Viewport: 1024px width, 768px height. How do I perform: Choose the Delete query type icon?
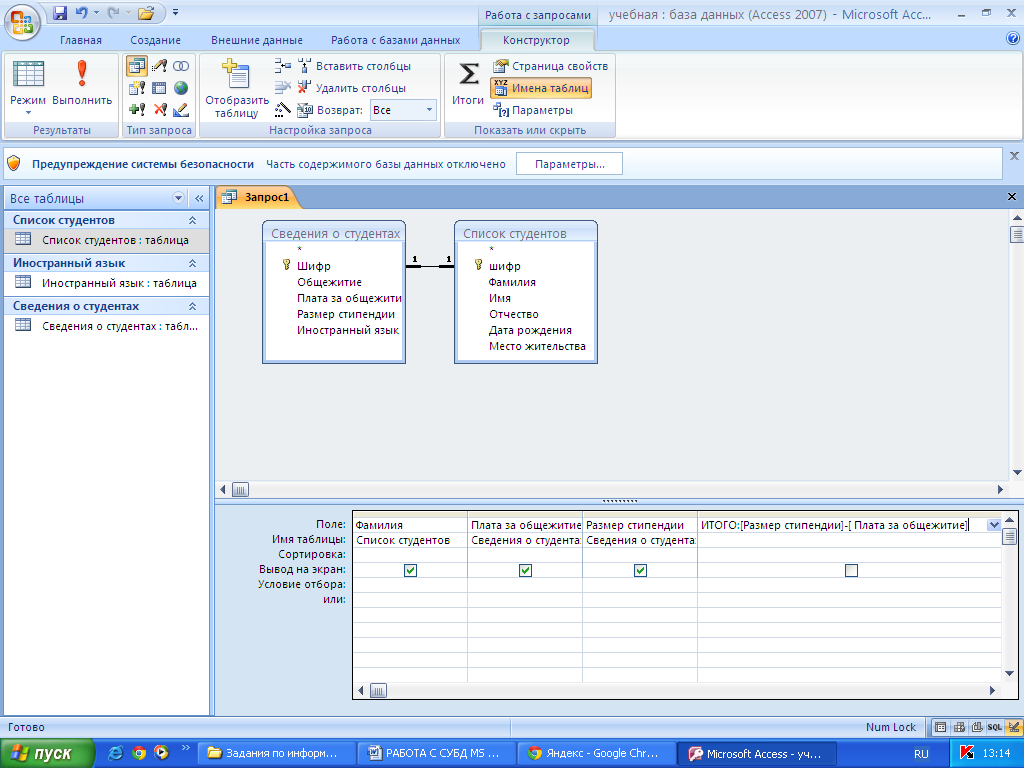(159, 110)
